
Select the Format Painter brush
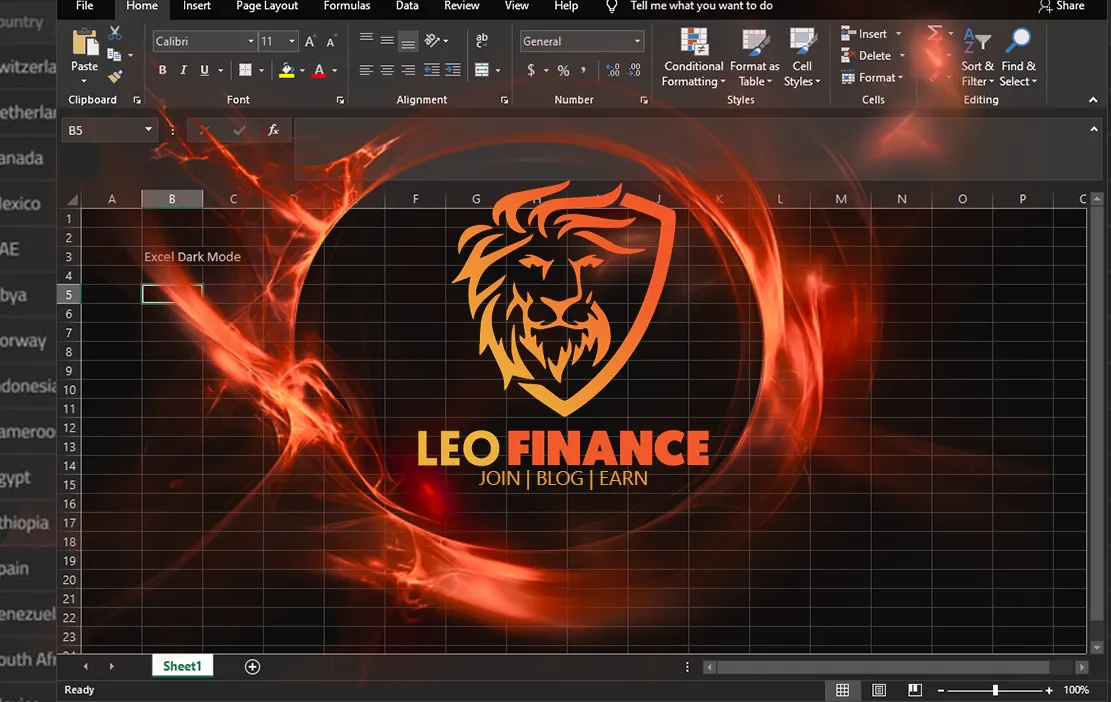click(115, 76)
